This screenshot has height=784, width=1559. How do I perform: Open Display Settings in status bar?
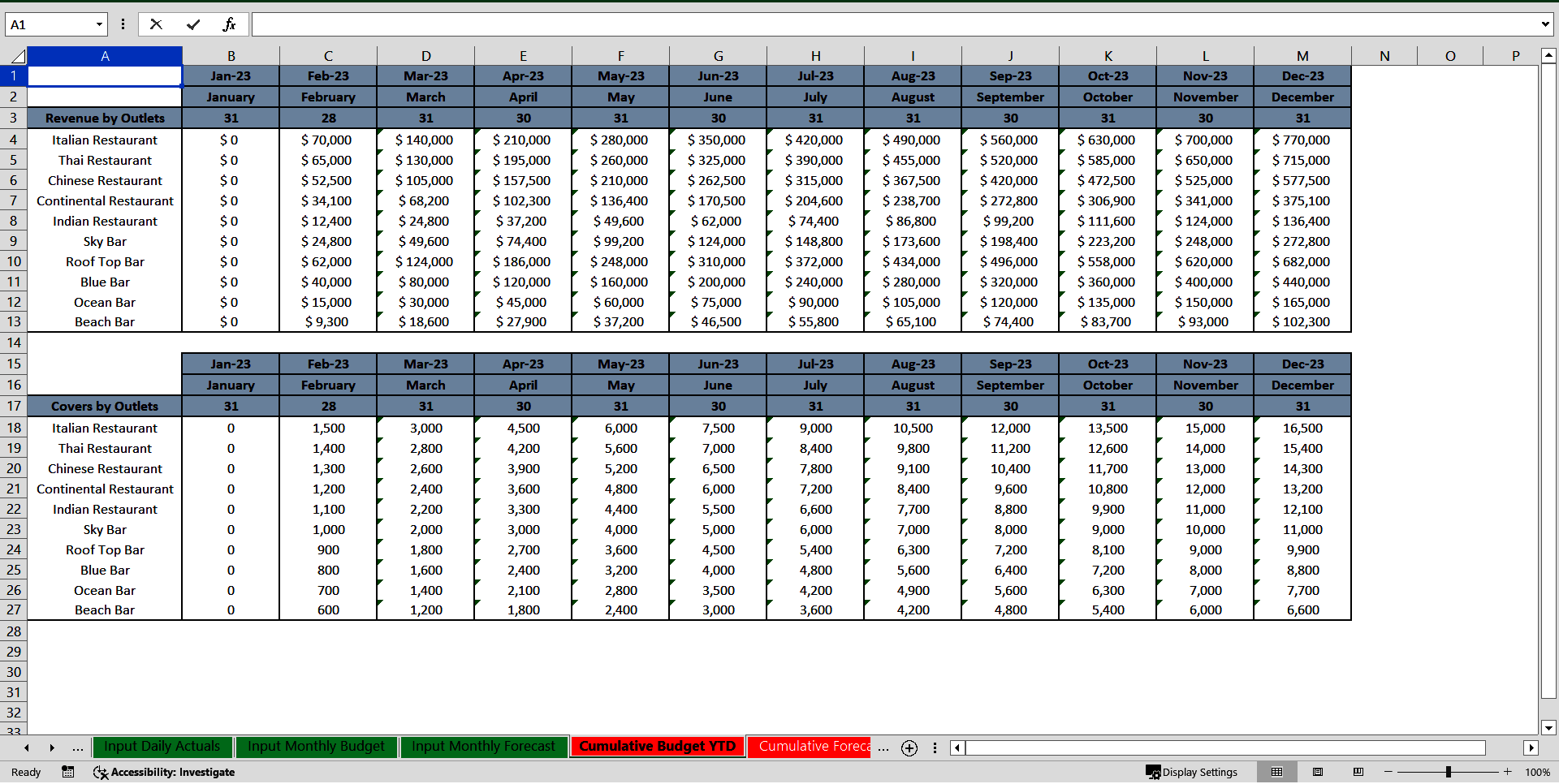pos(1191,772)
